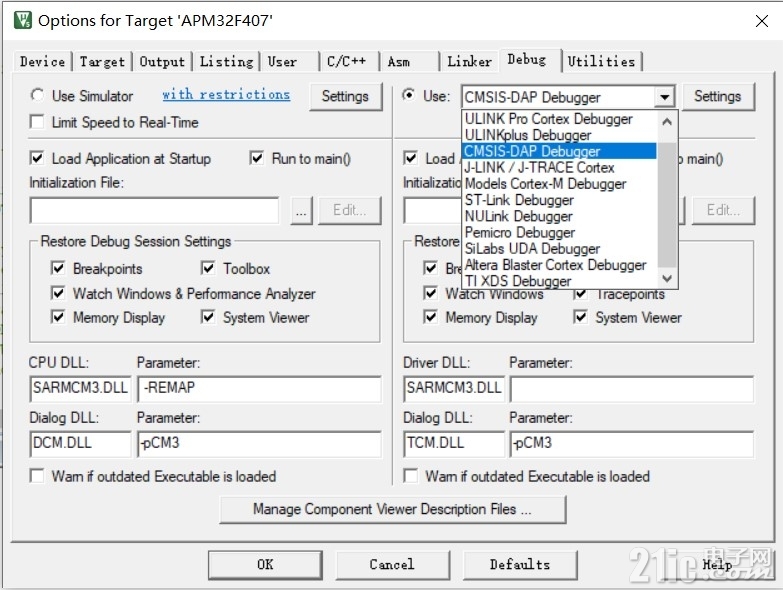The image size is (783, 590).
Task: Go to the User tab
Action: (x=282, y=62)
